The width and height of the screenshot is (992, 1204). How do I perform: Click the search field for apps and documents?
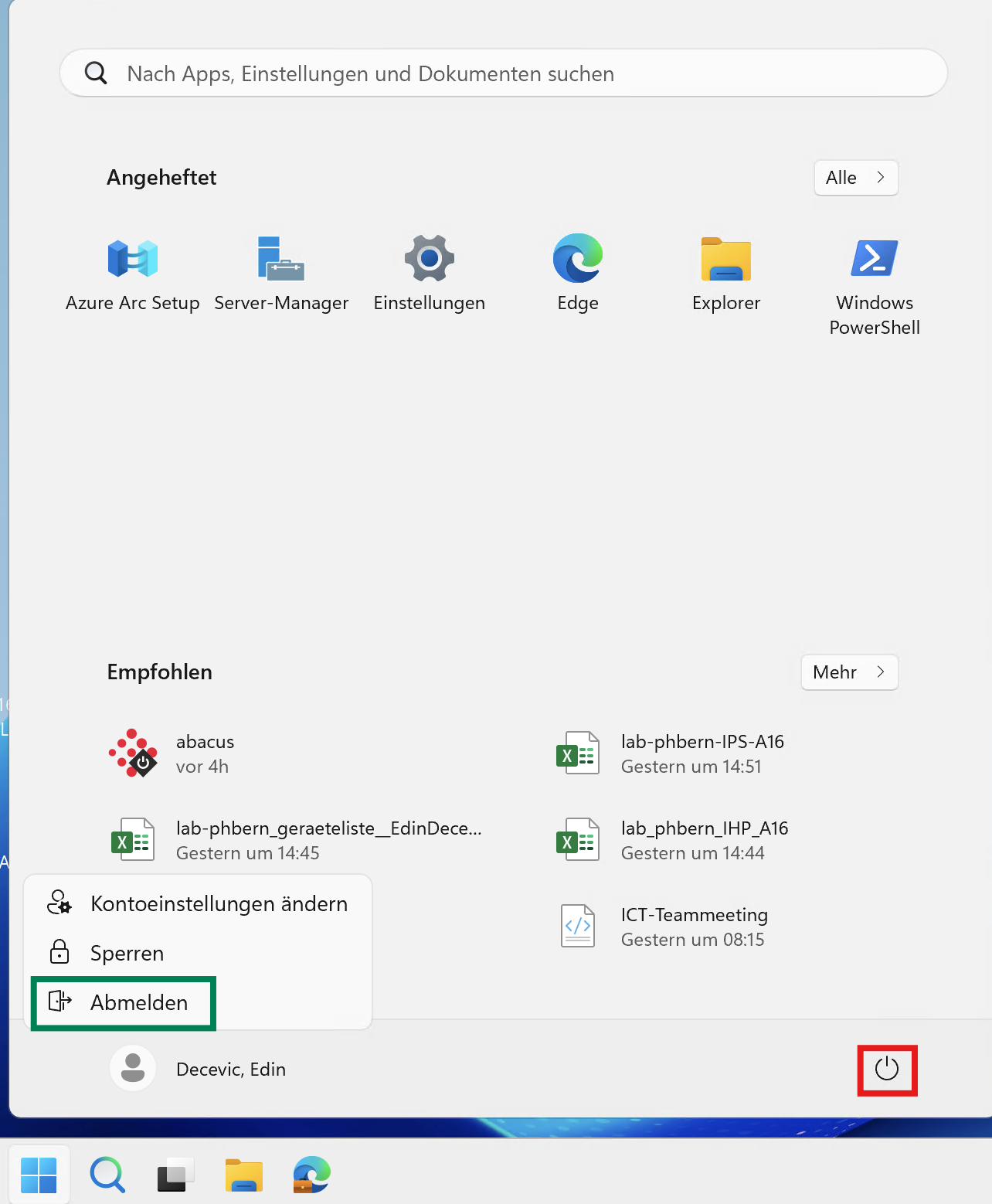[502, 73]
